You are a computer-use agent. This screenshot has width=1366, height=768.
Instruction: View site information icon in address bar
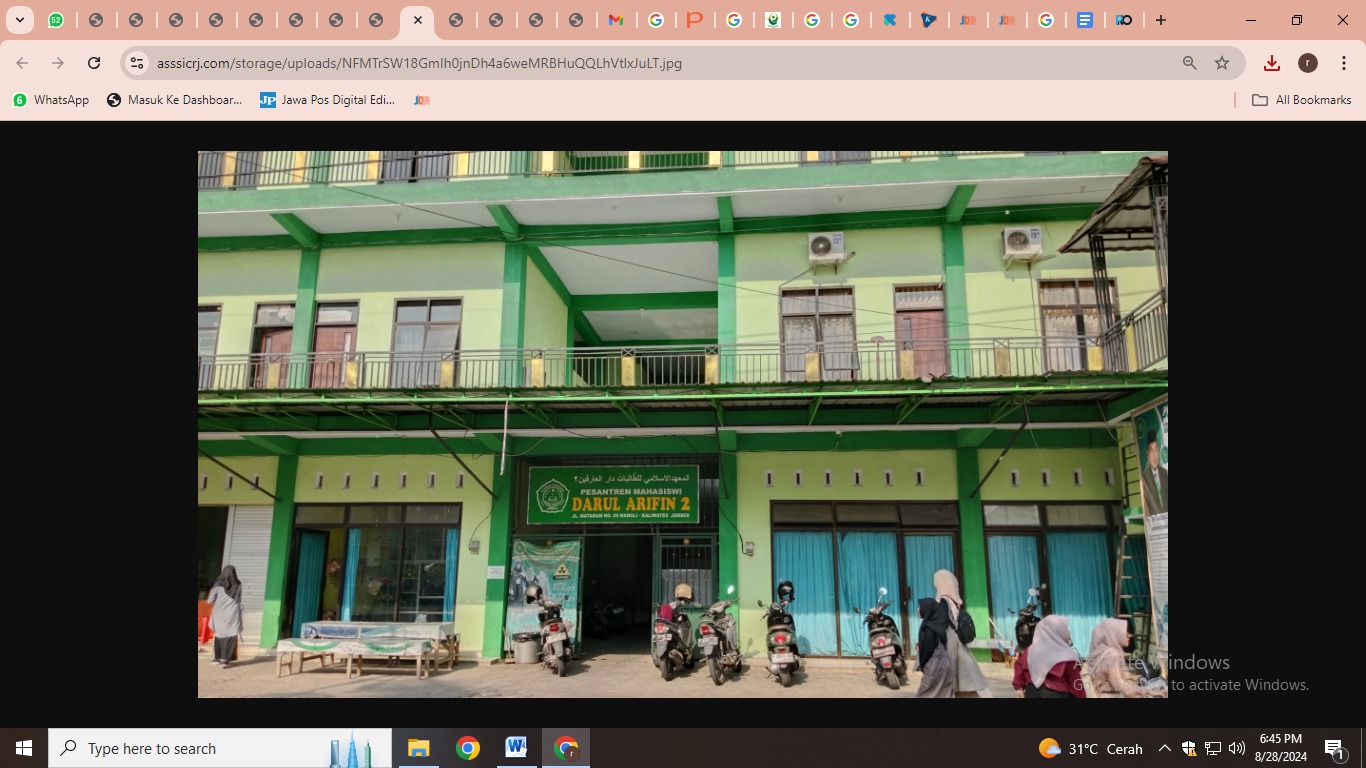click(137, 63)
